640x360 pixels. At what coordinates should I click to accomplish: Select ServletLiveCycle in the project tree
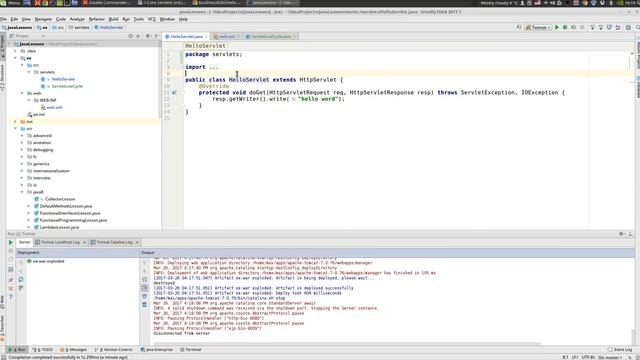67,86
